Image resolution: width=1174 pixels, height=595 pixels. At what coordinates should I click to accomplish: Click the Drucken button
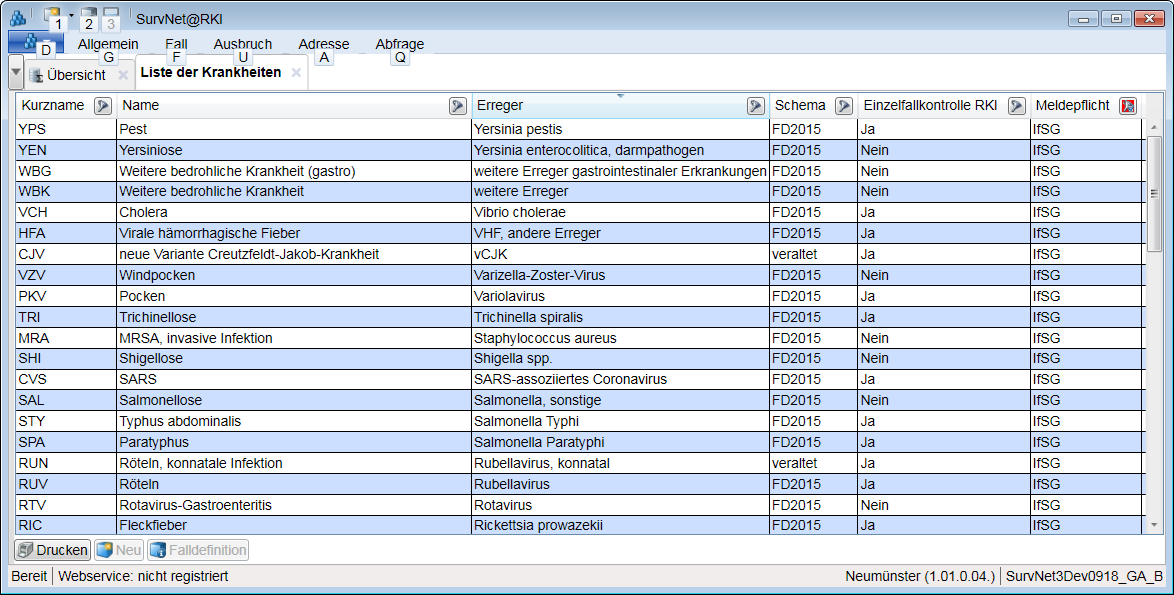(x=52, y=550)
